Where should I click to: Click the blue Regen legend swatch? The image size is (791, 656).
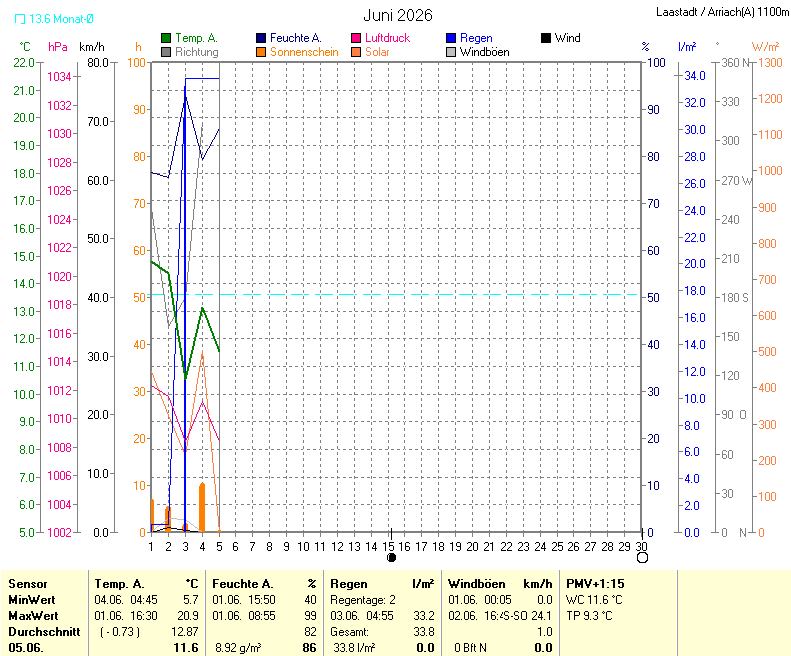[x=451, y=38]
